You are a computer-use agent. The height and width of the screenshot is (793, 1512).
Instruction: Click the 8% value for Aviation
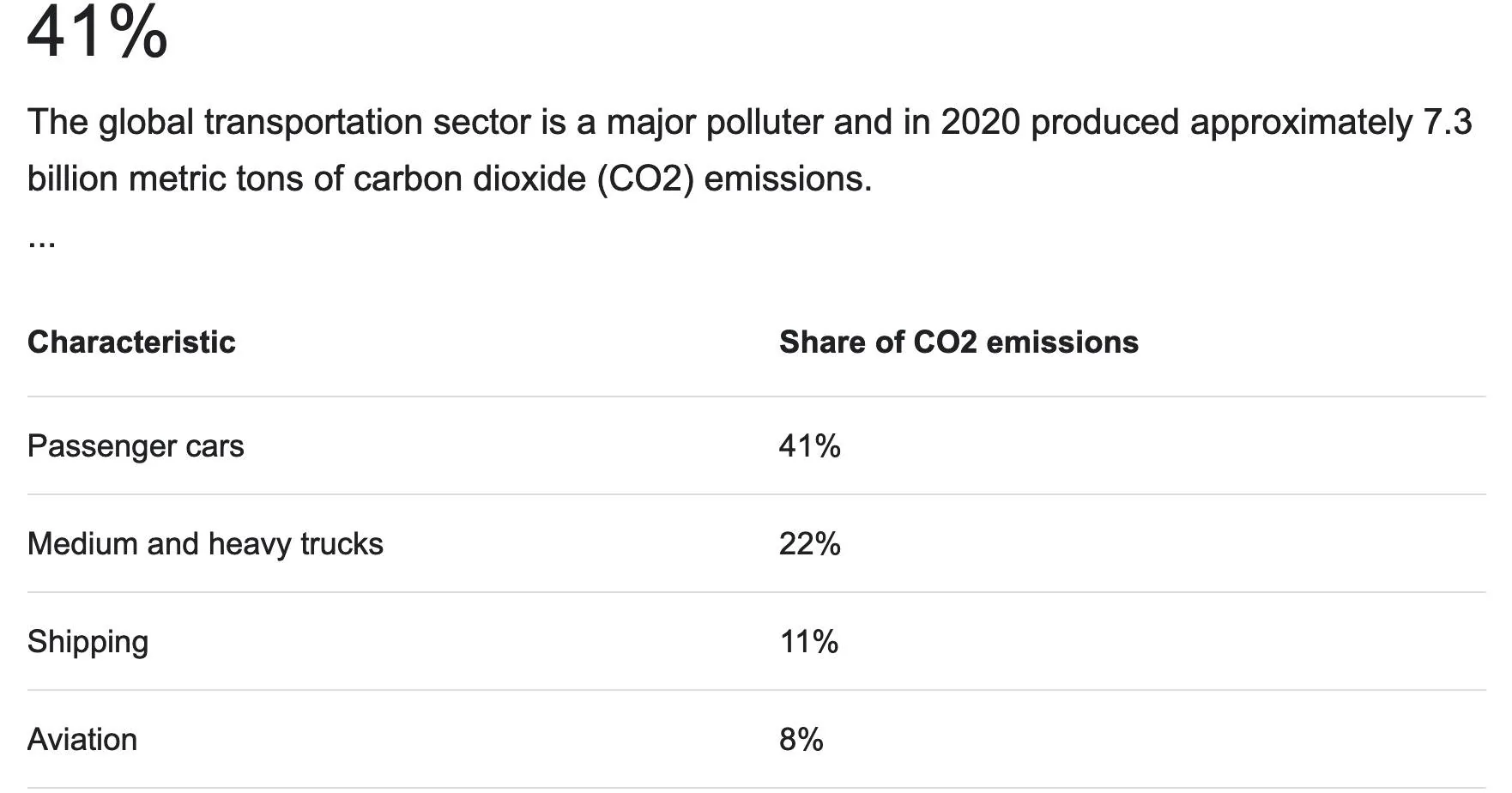coord(801,740)
